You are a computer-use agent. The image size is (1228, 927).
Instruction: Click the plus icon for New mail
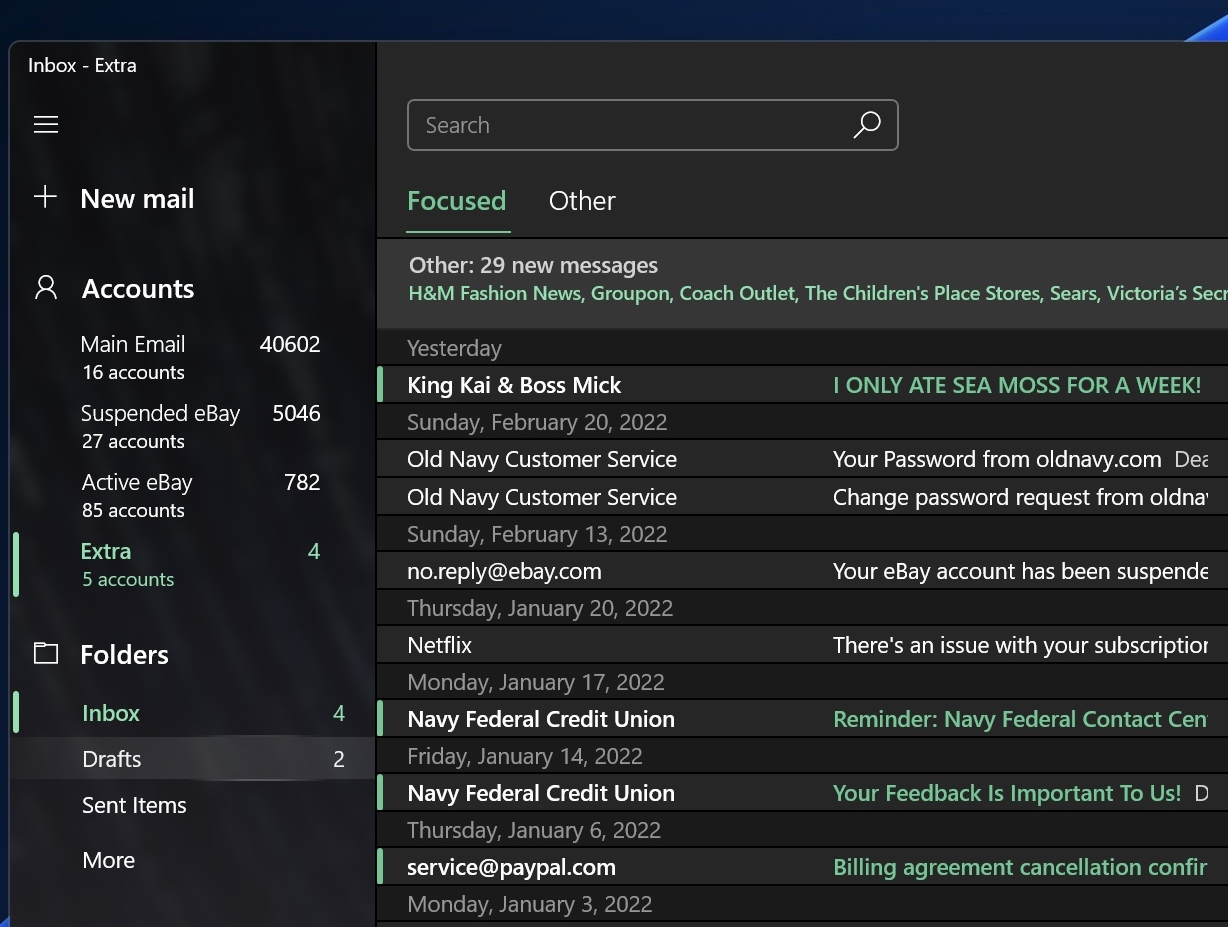[x=46, y=197]
